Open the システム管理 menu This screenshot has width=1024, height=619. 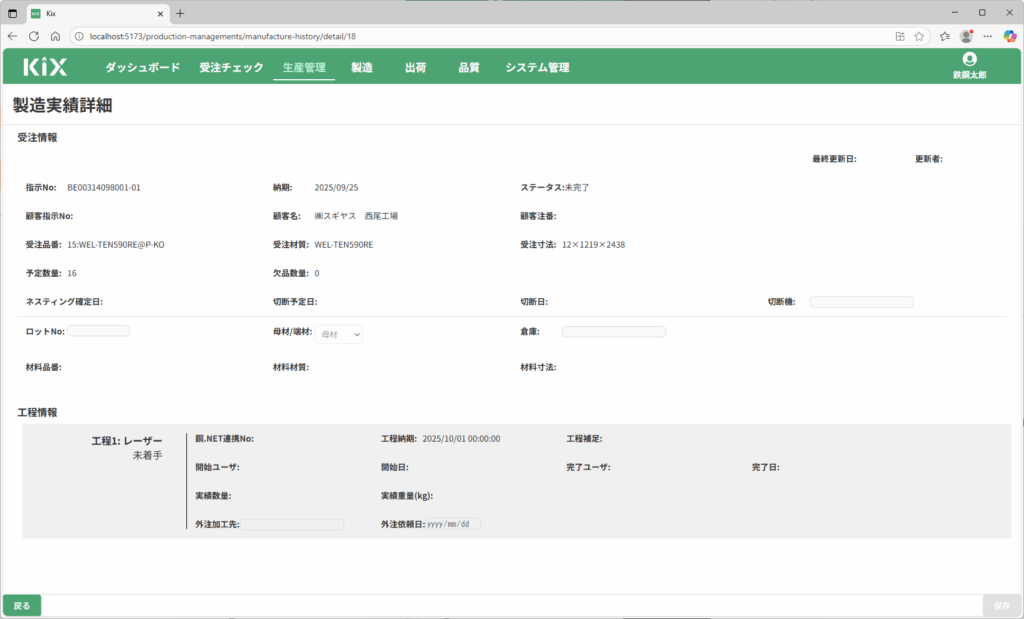537,68
